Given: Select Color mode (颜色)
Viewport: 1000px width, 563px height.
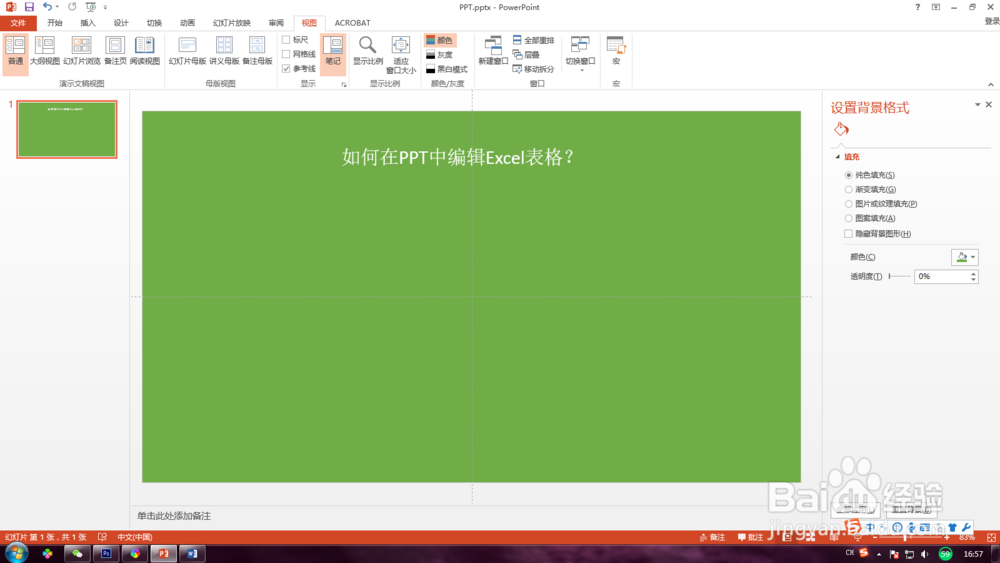Looking at the screenshot, I should point(439,40).
